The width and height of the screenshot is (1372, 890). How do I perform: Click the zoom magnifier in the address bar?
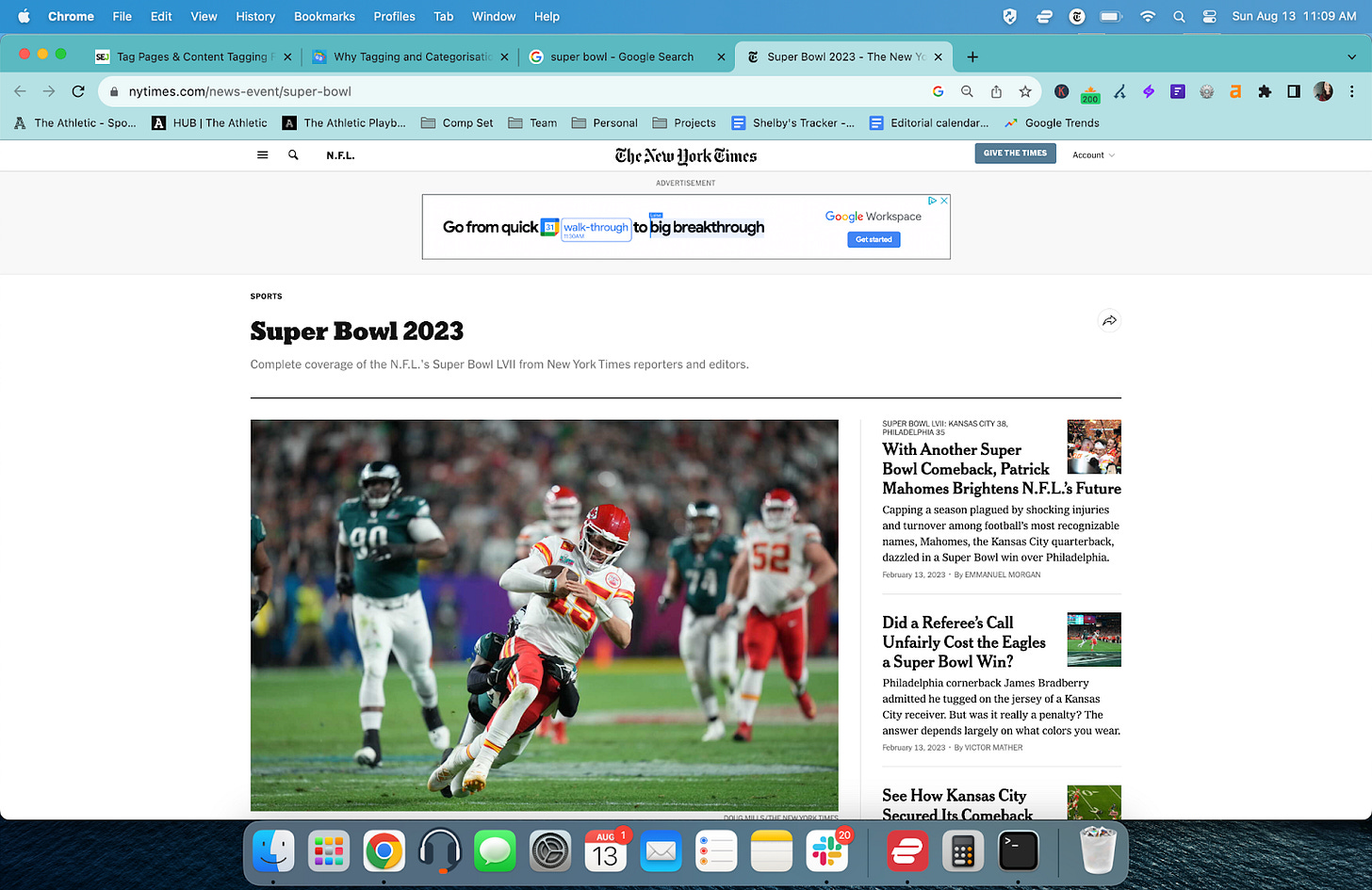pos(967,91)
